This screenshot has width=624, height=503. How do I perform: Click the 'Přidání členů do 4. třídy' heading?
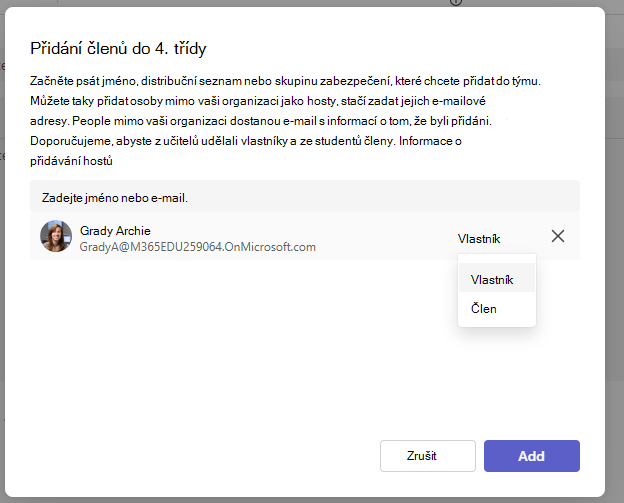pos(118,49)
